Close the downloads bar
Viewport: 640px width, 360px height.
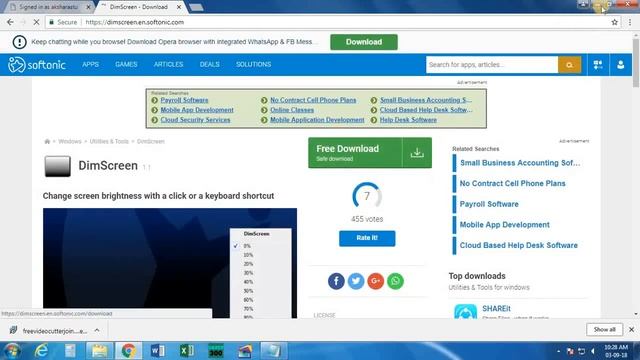631,329
